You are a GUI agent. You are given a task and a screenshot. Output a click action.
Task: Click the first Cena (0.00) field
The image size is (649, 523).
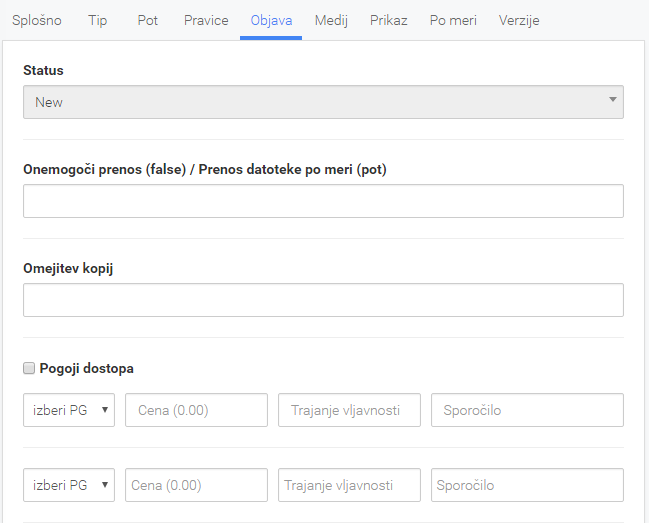197,410
